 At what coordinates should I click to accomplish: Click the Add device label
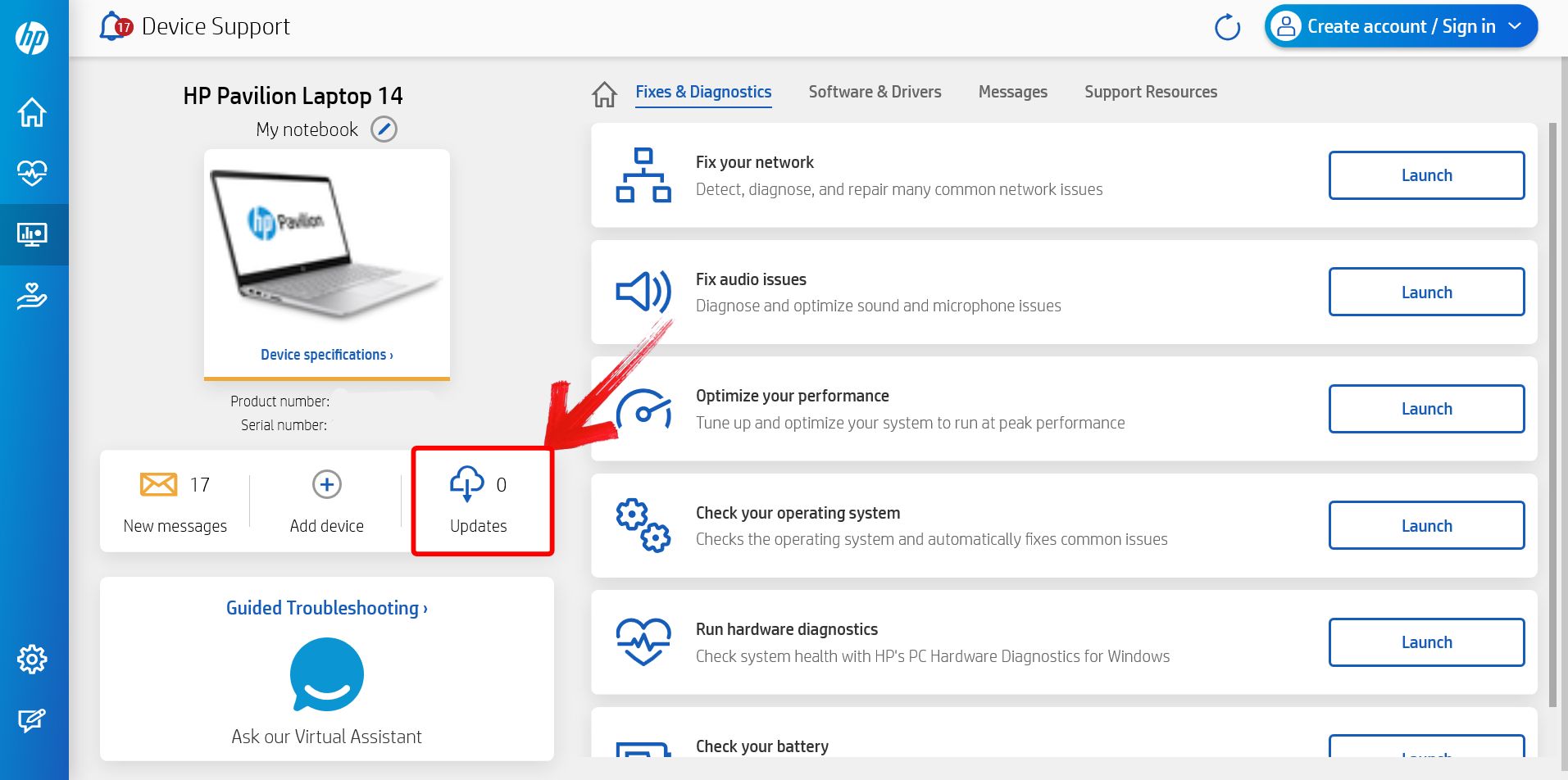pos(326,526)
